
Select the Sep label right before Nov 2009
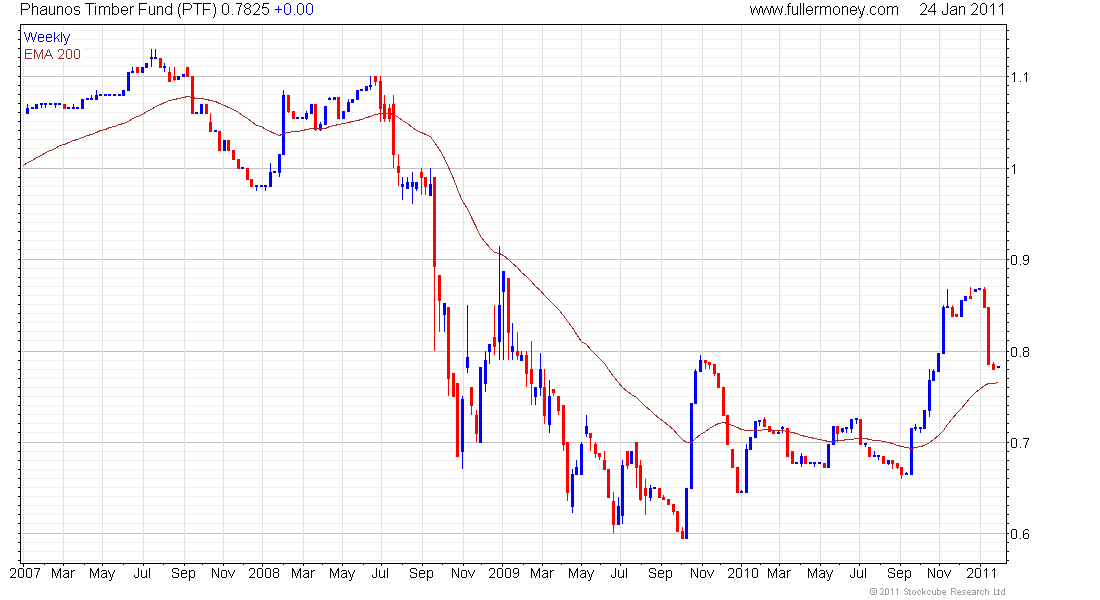(660, 573)
